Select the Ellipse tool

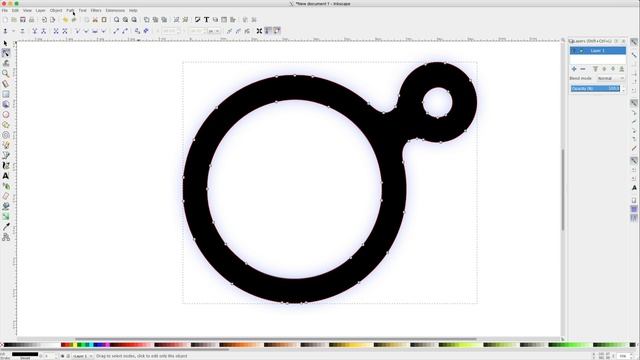point(6,115)
